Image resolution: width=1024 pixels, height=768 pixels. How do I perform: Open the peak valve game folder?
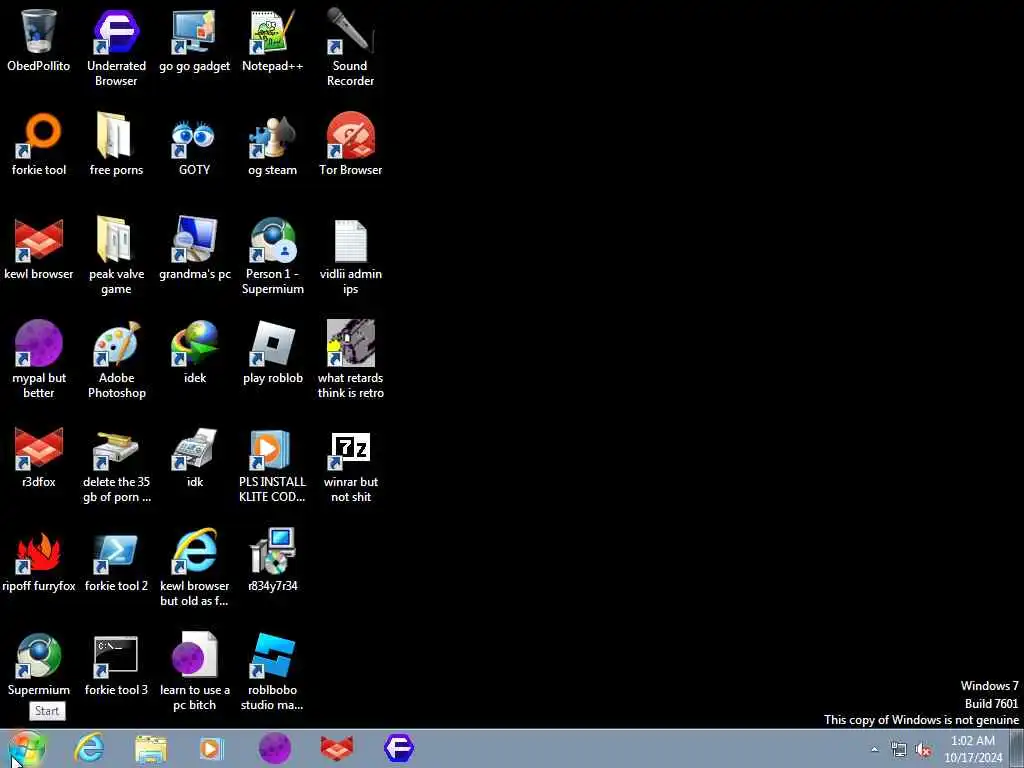pos(116,255)
